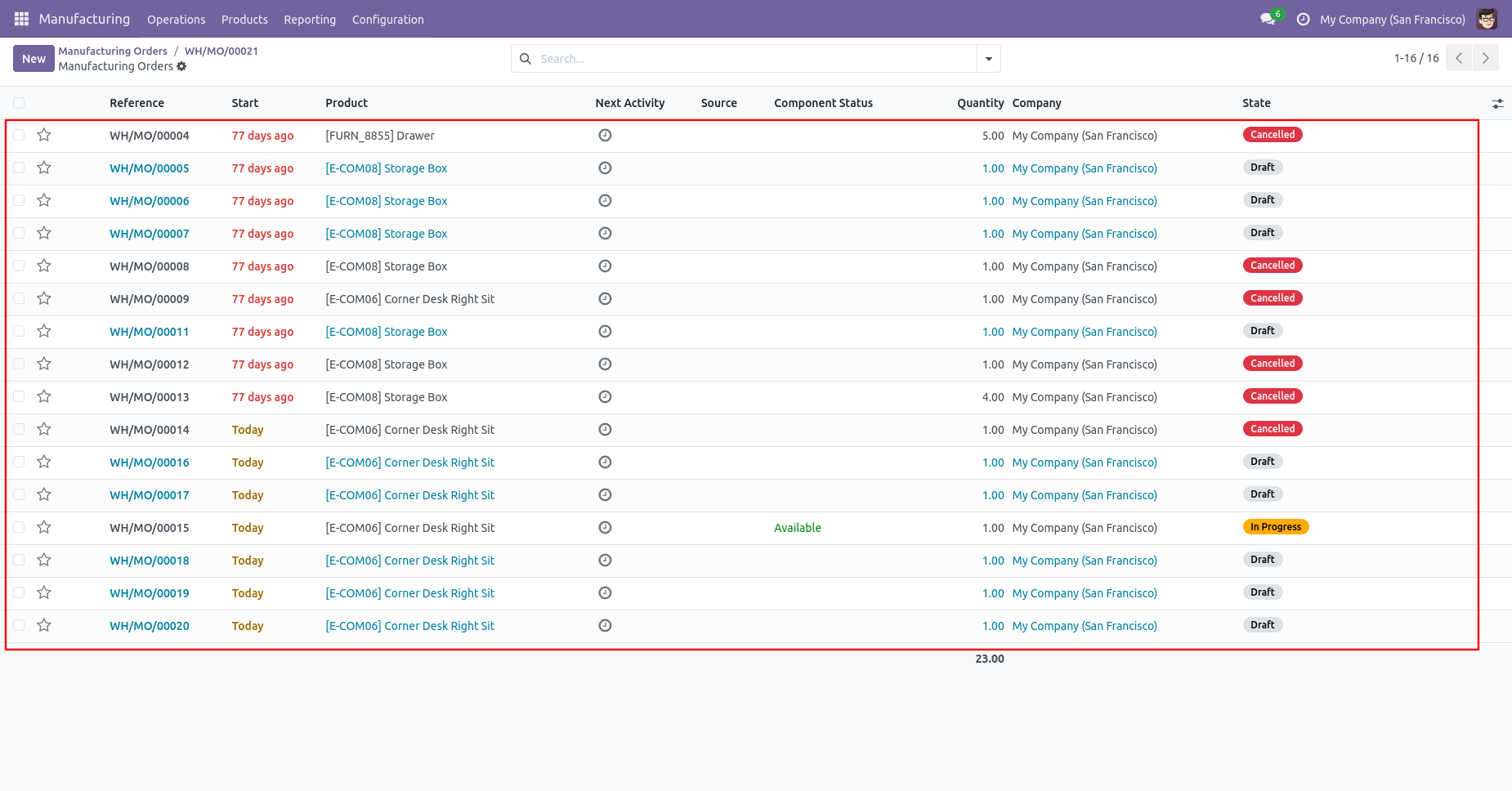Viewport: 1512px width, 791px height.
Task: Go to next page of records
Action: (x=1486, y=58)
